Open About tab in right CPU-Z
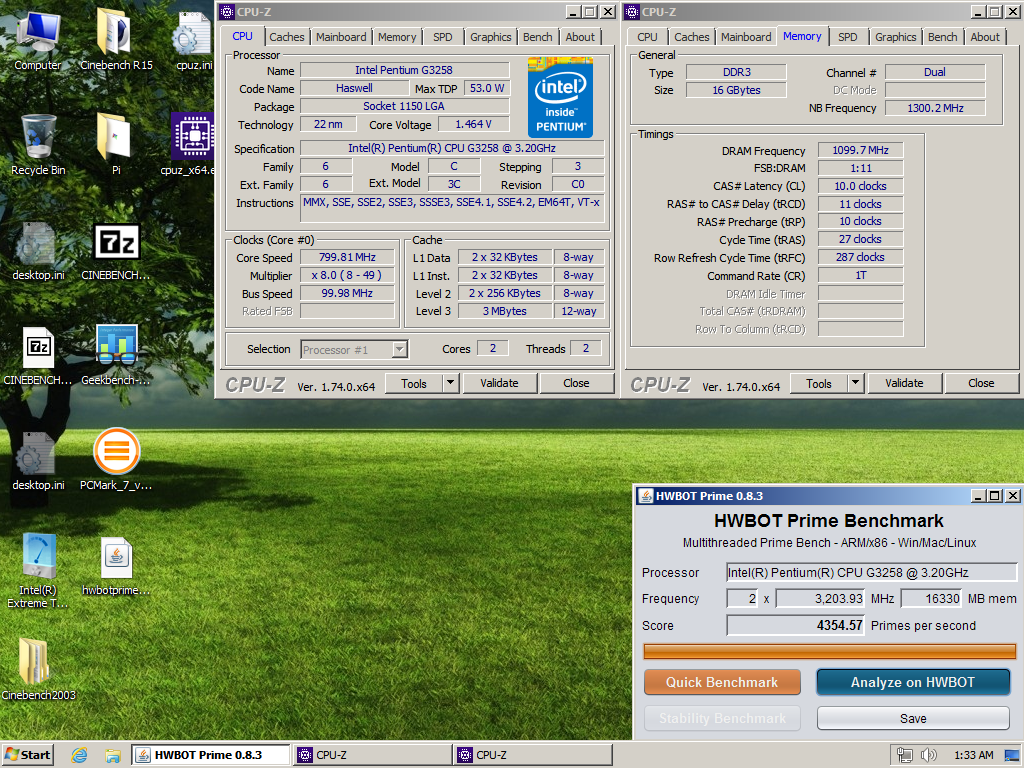The image size is (1024, 768). (985, 37)
